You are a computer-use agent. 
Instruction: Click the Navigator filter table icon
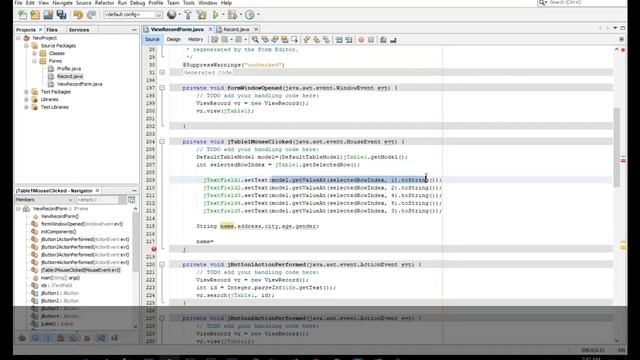[x=131, y=200]
